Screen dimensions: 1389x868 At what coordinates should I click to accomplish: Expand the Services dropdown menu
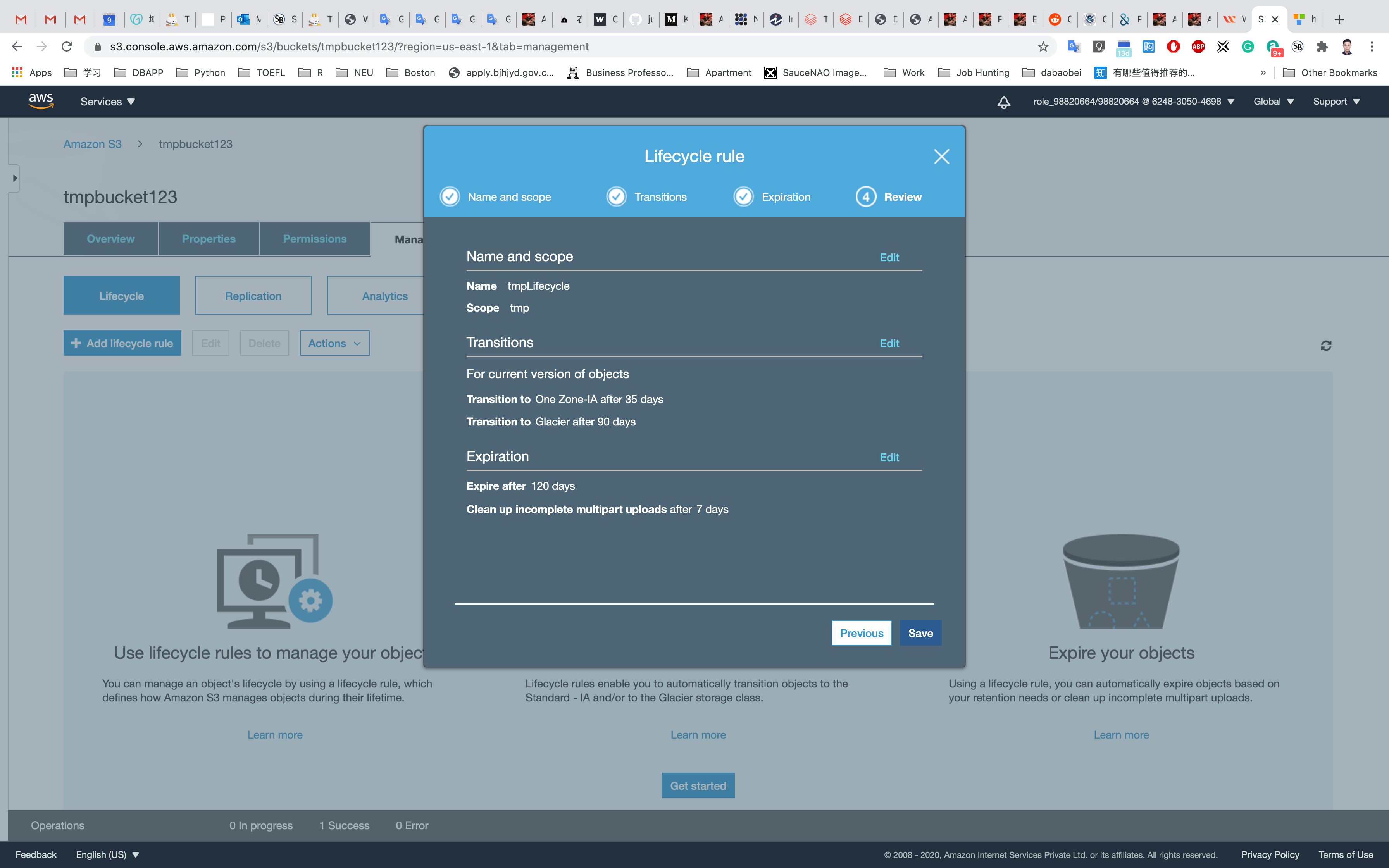107,102
